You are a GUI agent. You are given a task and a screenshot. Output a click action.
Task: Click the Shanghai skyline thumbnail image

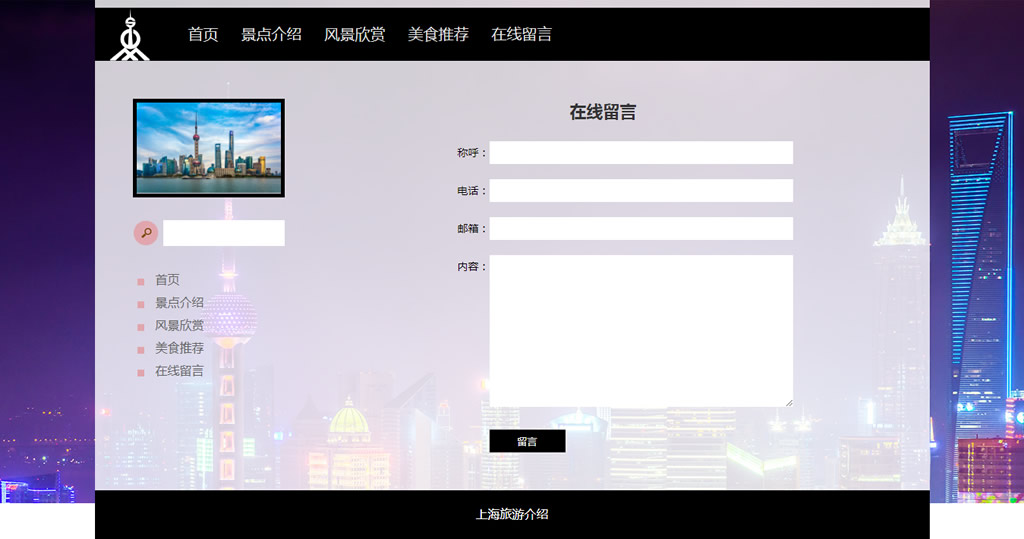click(x=208, y=148)
